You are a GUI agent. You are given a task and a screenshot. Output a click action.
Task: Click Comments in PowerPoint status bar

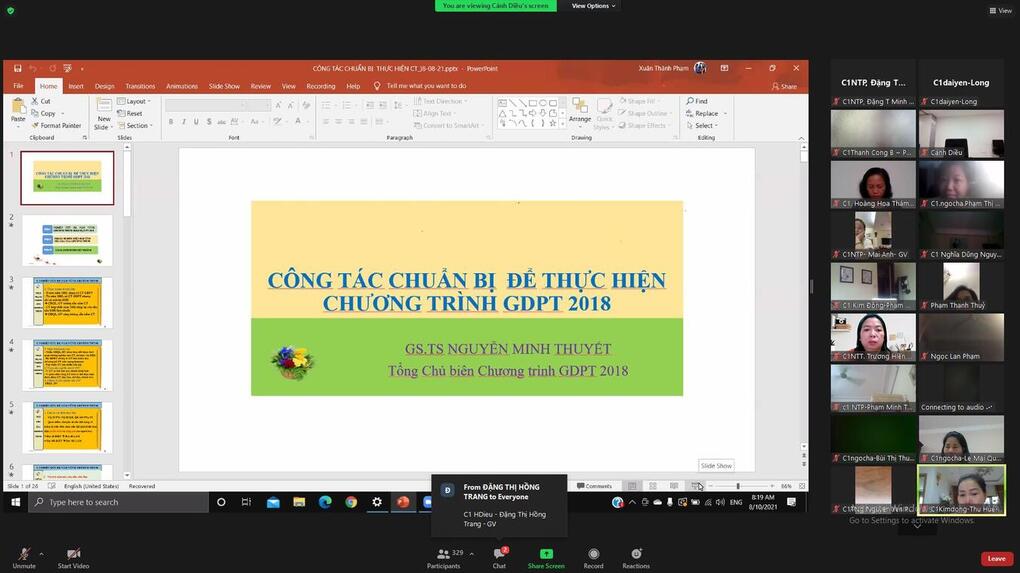tap(595, 486)
